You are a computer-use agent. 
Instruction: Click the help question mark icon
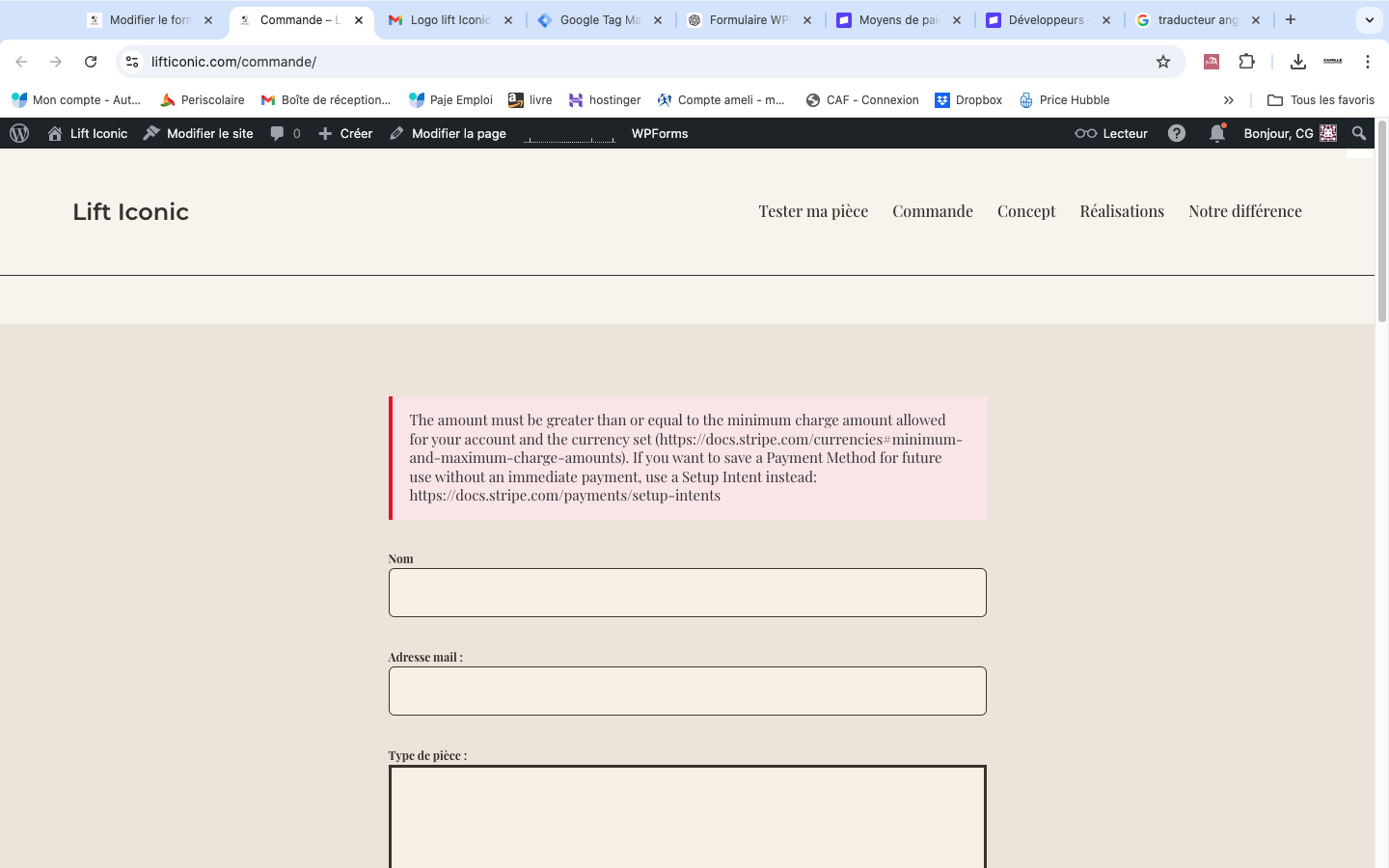(1177, 133)
